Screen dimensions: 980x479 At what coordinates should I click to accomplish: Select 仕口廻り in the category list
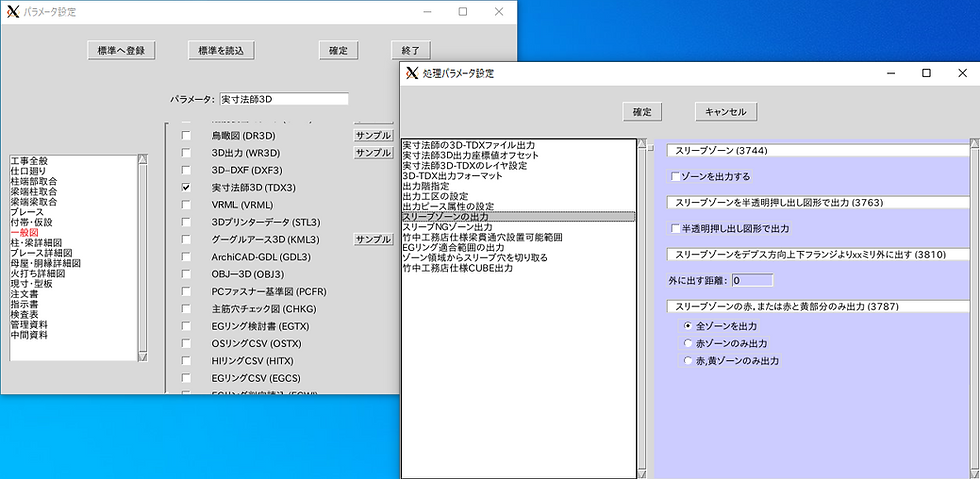click(x=29, y=171)
